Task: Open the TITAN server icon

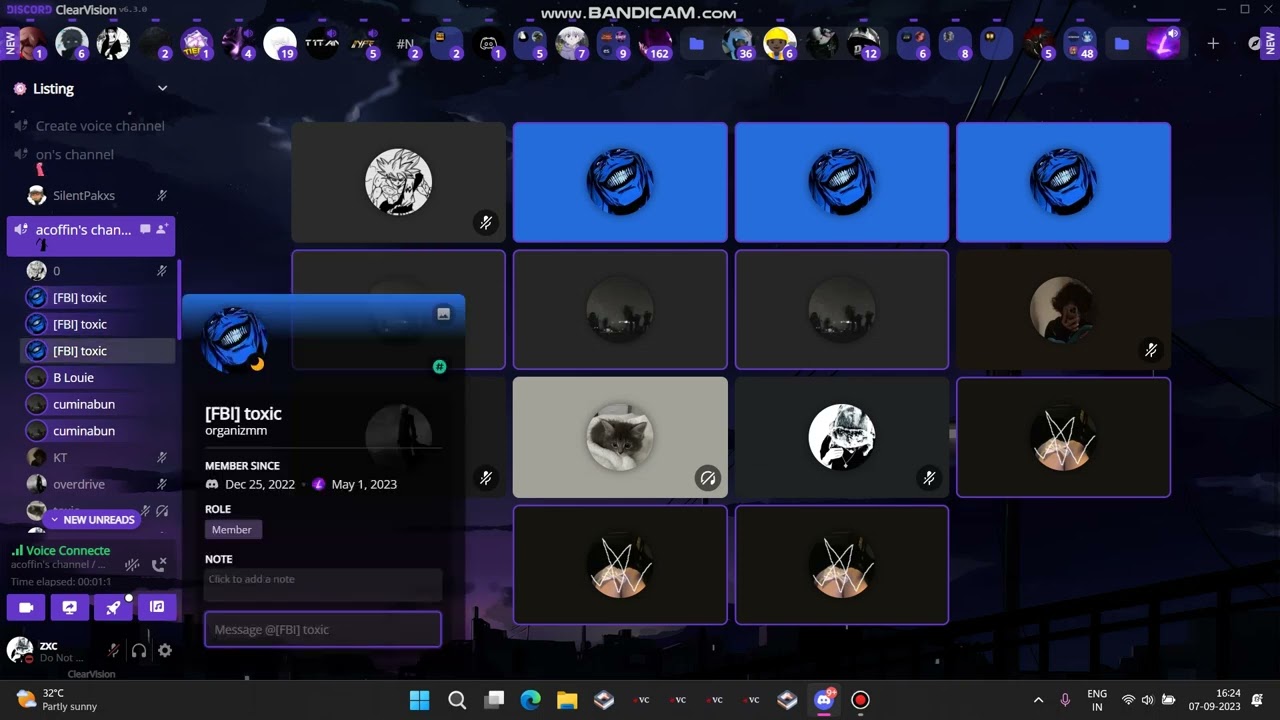Action: [x=321, y=43]
